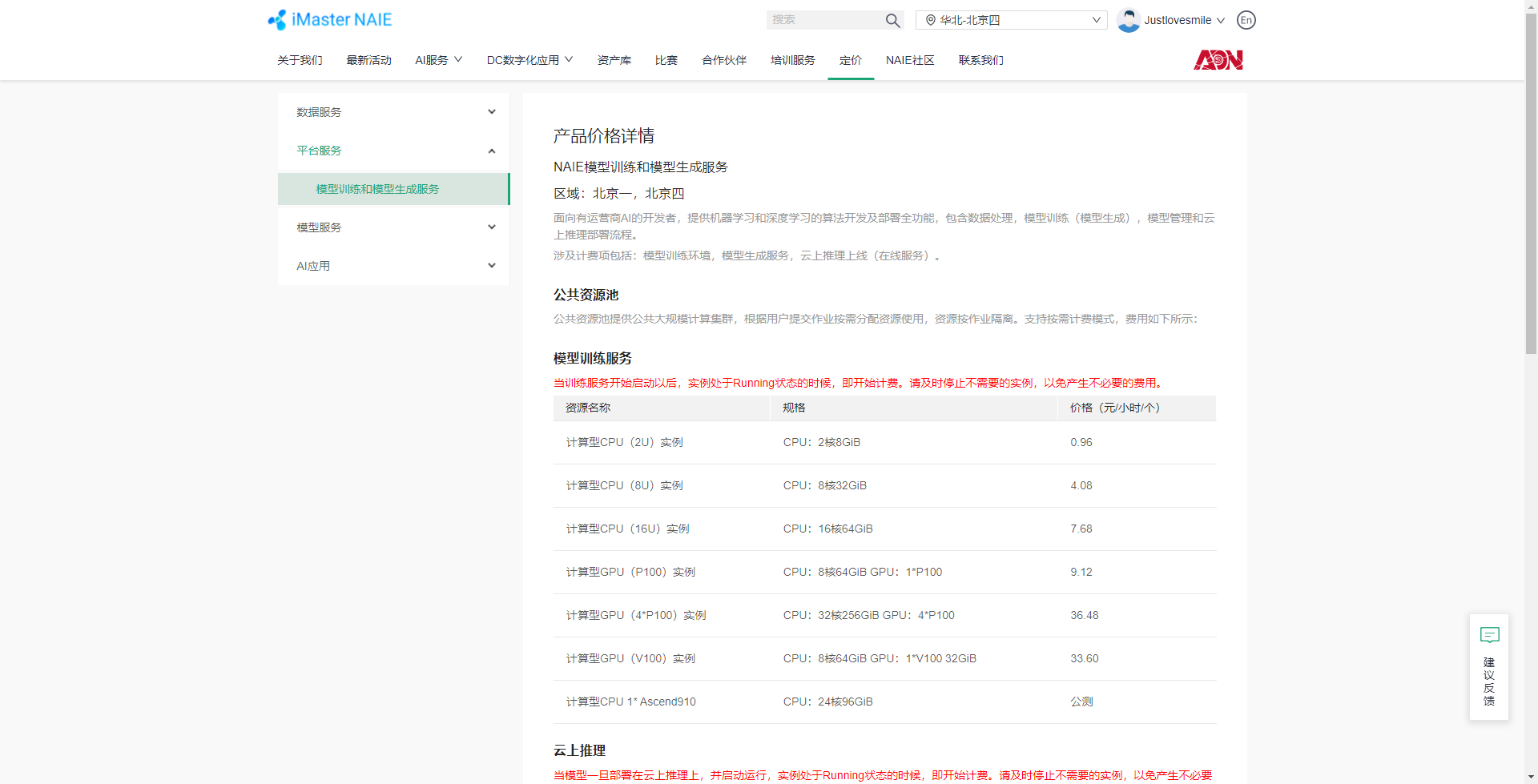Click the location pin icon
Image resolution: width=1538 pixels, height=784 pixels.
click(x=930, y=20)
